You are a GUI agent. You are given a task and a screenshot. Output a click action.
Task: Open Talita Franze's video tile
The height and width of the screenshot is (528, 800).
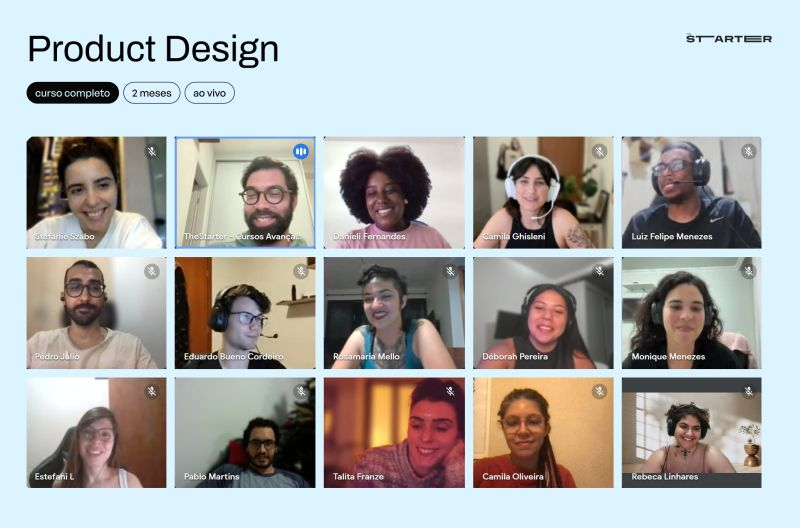click(394, 433)
